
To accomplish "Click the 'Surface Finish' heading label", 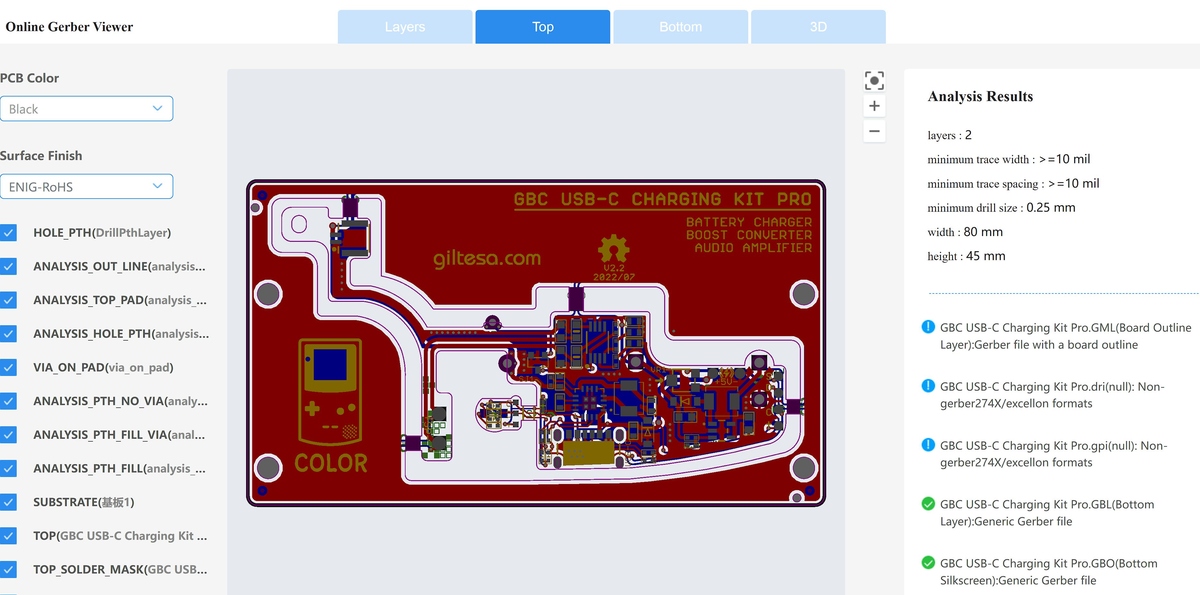I will pos(41,156).
